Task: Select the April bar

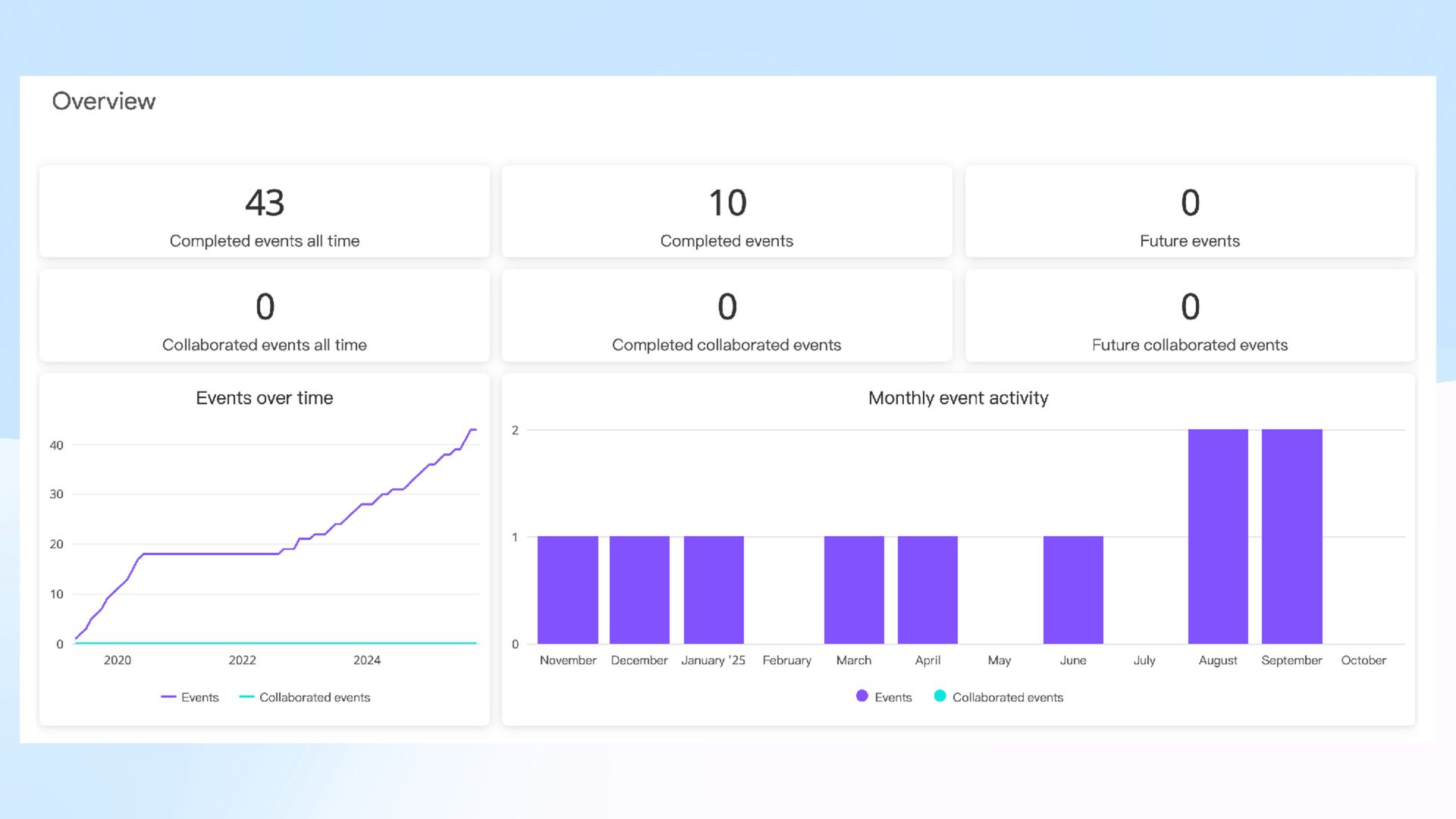Action: [x=927, y=590]
